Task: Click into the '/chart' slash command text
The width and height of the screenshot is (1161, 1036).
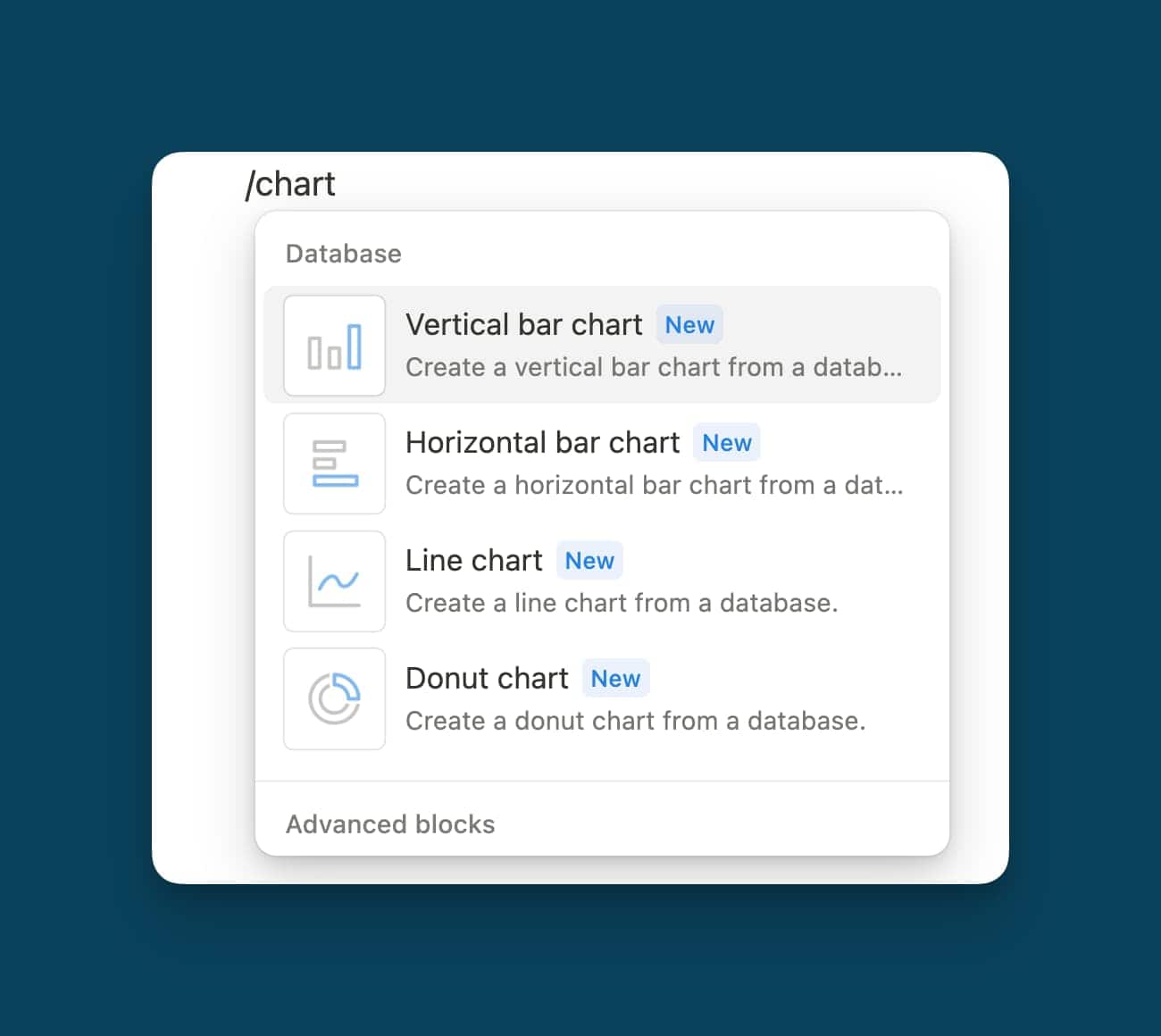Action: point(290,184)
